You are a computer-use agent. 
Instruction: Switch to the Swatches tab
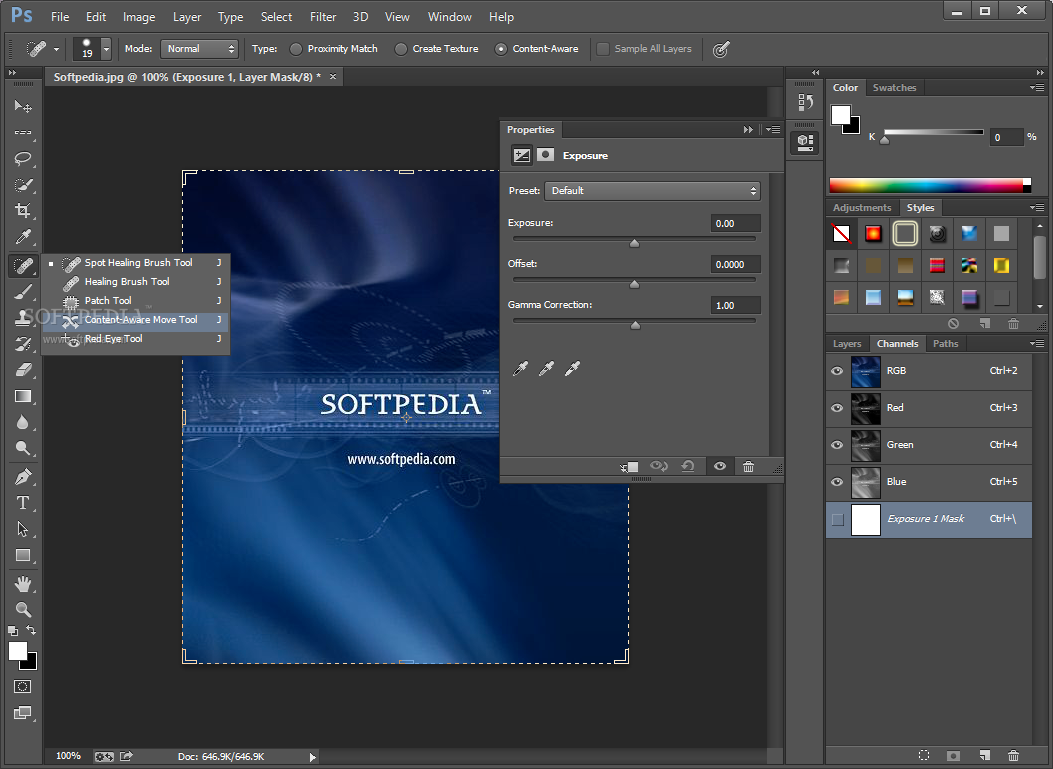point(894,87)
